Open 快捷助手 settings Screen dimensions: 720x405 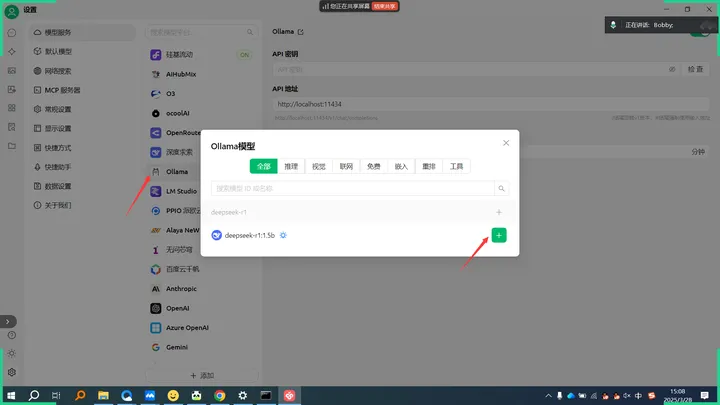tap(83, 167)
